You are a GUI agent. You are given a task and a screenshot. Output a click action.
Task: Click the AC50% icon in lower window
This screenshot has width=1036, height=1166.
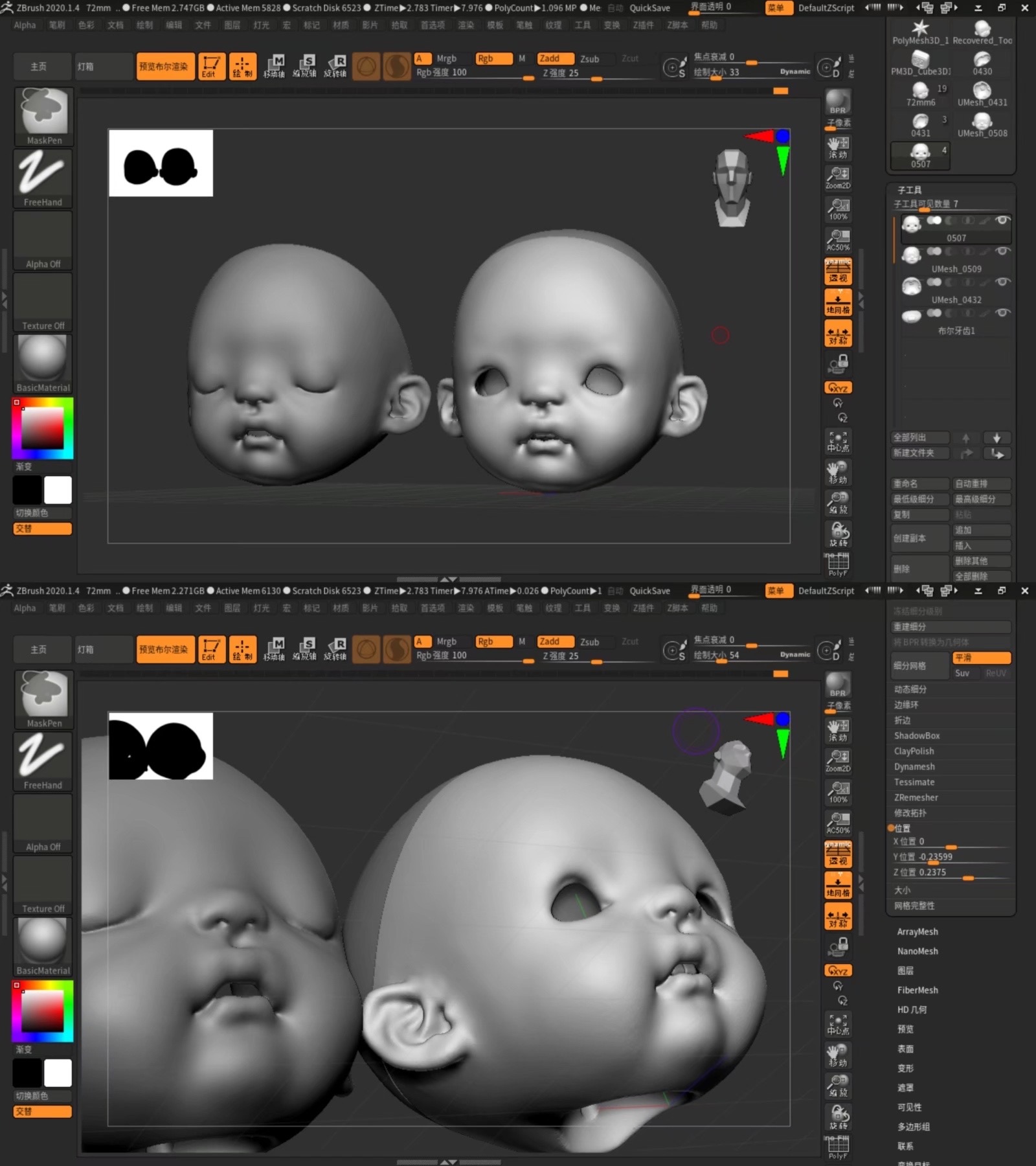pos(838,822)
